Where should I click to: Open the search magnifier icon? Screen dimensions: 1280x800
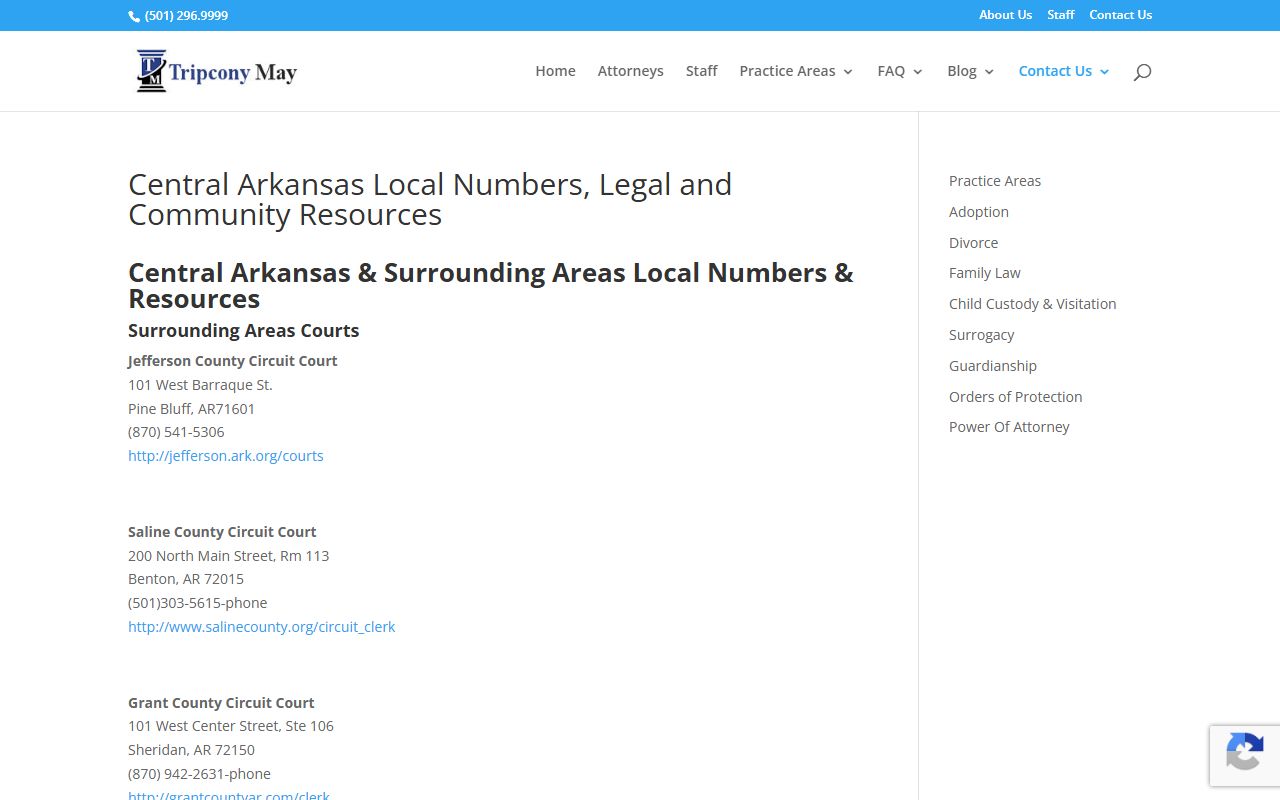tap(1142, 72)
